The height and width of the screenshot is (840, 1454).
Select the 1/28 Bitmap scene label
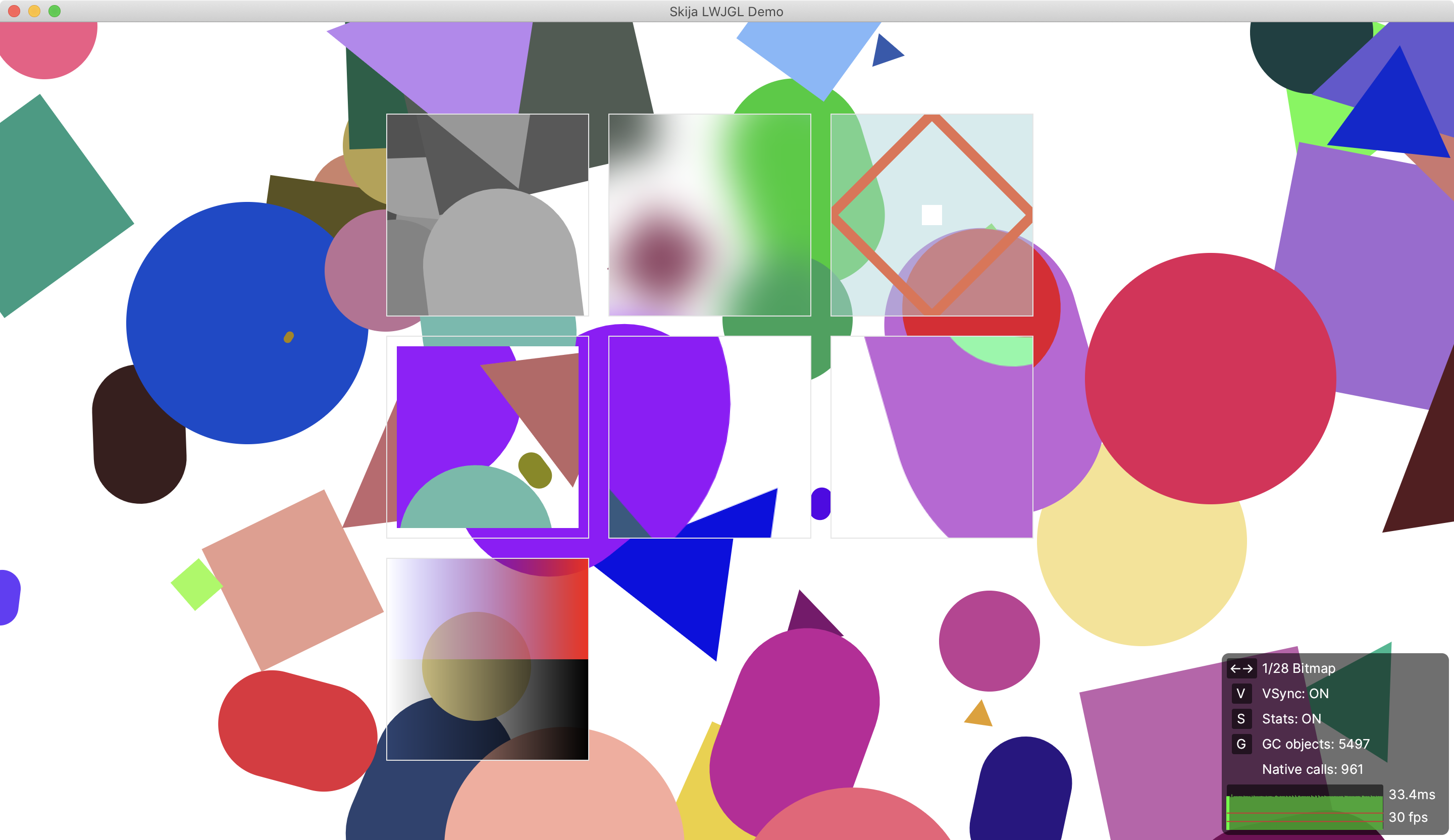1298,668
